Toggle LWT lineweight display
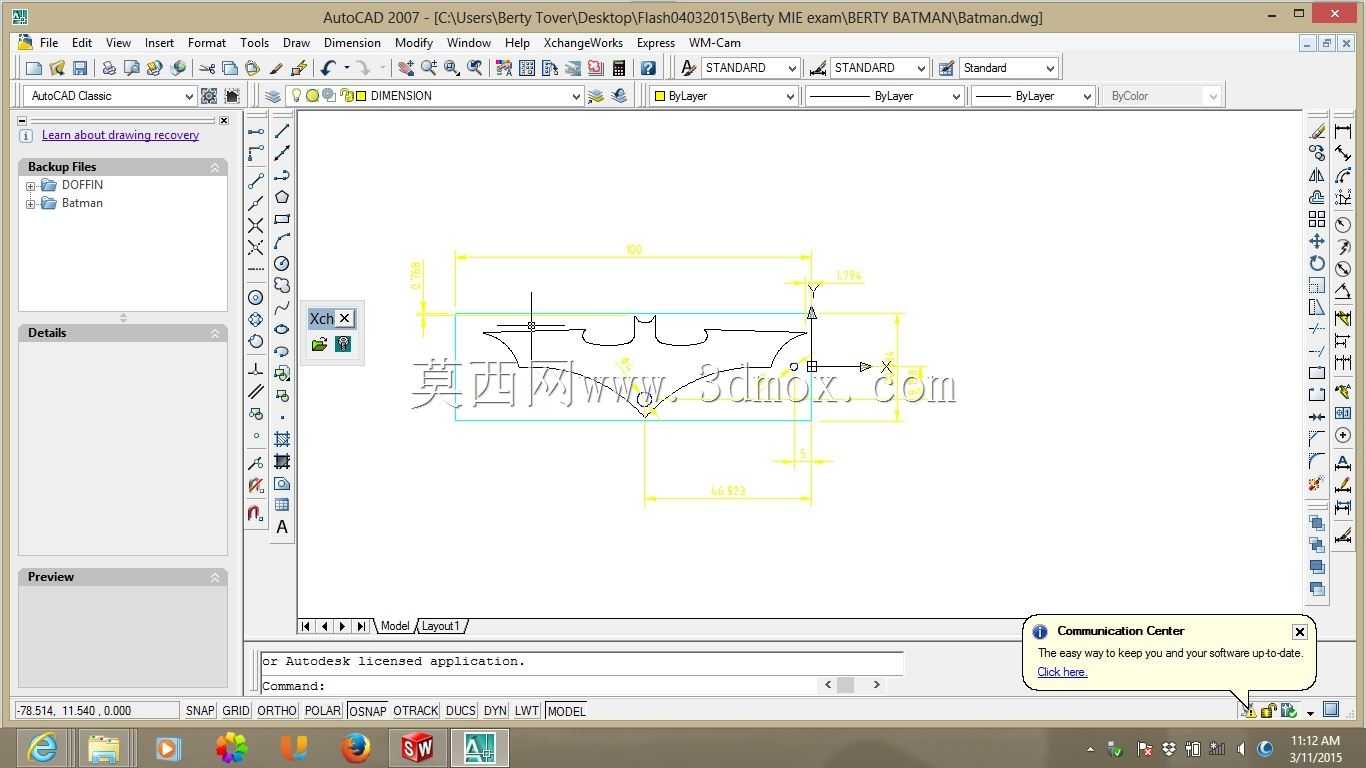Screen dimensions: 1366x768 (527, 711)
